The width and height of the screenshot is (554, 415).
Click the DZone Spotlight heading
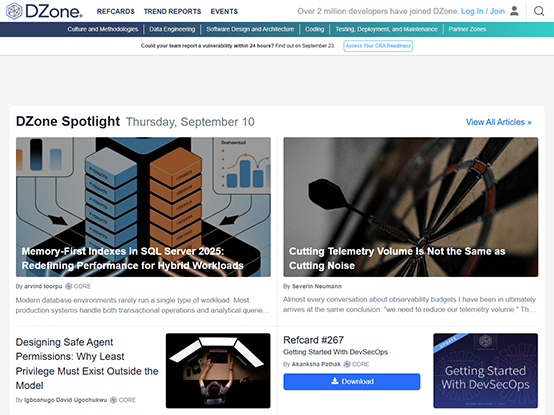[x=68, y=121]
